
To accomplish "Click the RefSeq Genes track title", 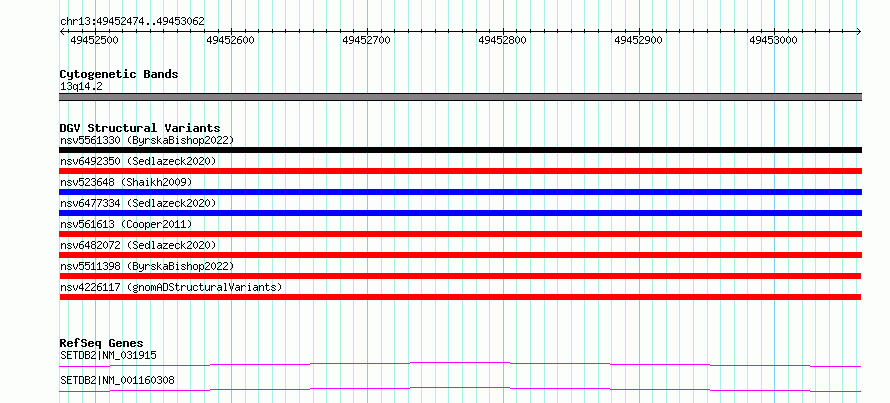I will (102, 343).
